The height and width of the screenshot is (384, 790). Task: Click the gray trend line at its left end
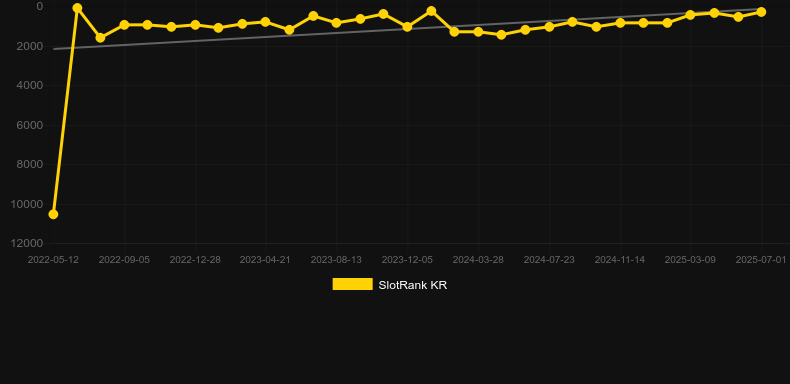click(x=55, y=48)
